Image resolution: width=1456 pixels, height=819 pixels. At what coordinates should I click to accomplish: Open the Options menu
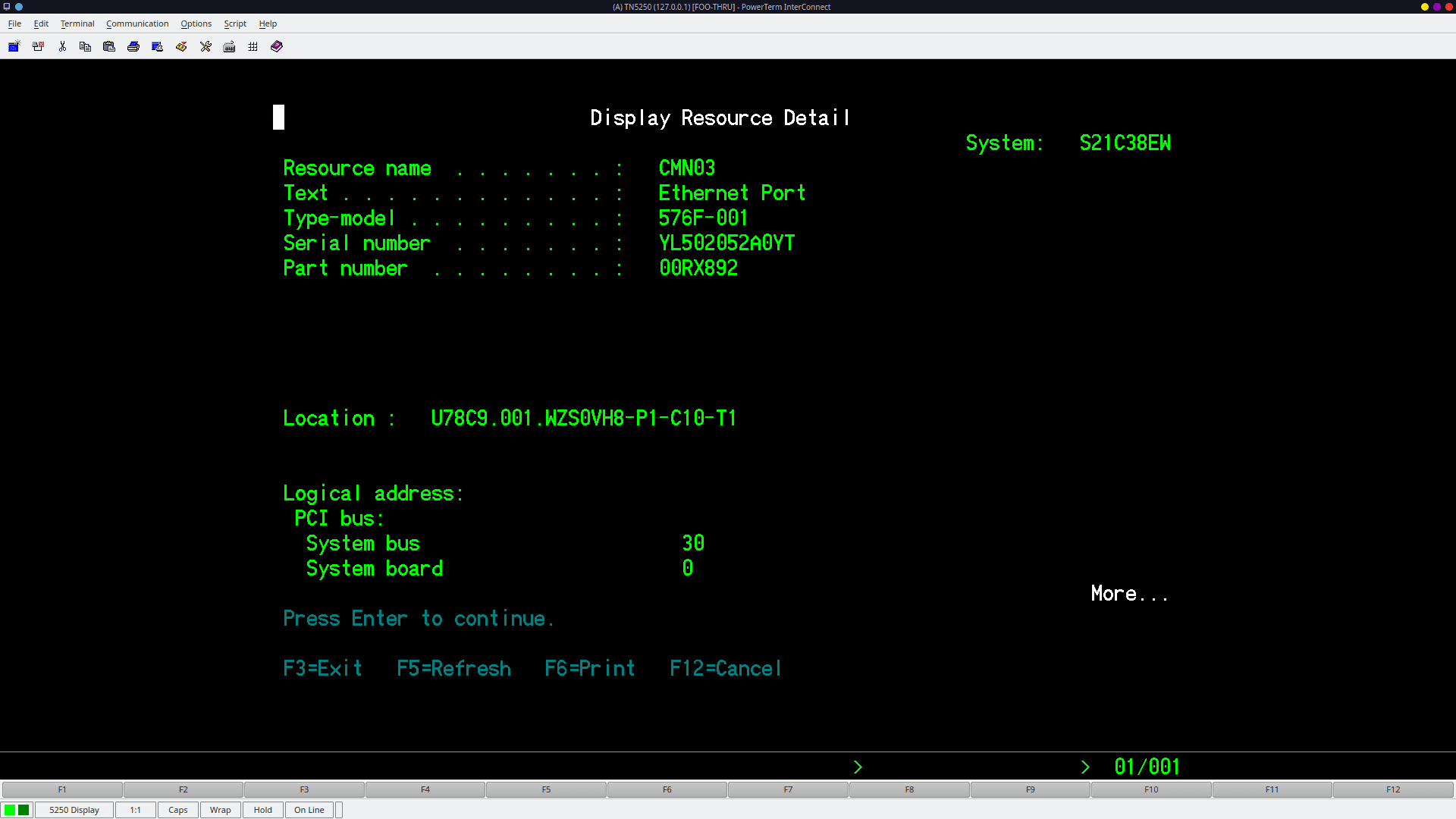coord(196,24)
